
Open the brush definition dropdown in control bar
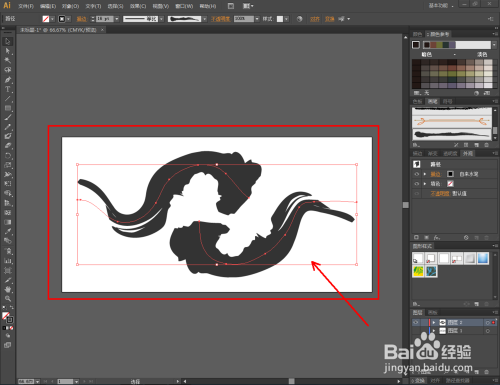(x=204, y=19)
